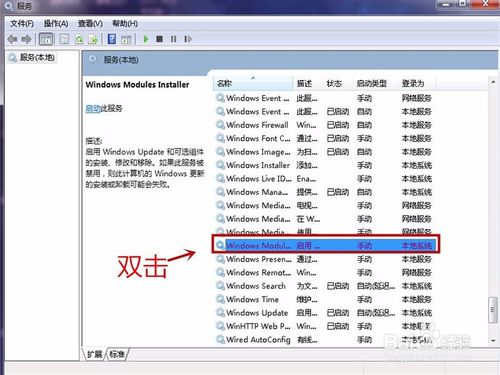
Task: Select the Windows Installer service row
Action: tap(325, 165)
